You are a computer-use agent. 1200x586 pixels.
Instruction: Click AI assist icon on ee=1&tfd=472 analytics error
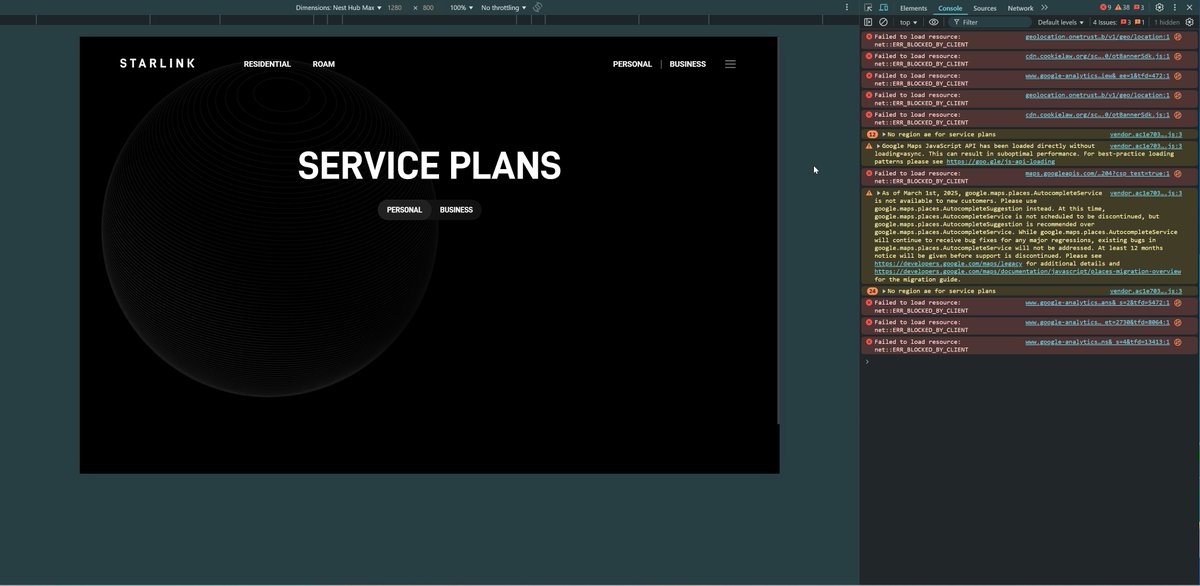point(1178,76)
